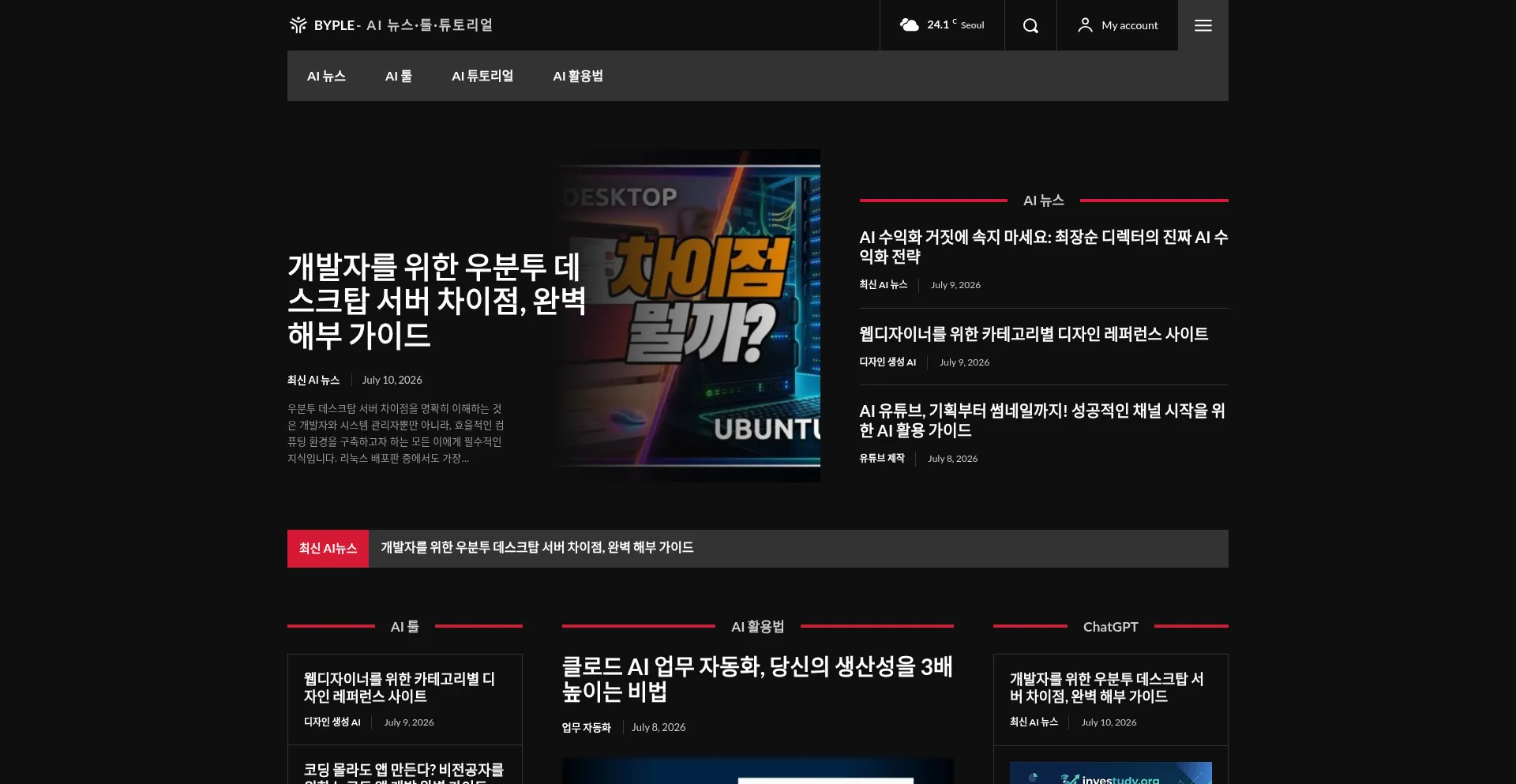The height and width of the screenshot is (784, 1516).
Task: Open the ticker headline about 우분투 데스크탑 서버
Action: tap(537, 547)
